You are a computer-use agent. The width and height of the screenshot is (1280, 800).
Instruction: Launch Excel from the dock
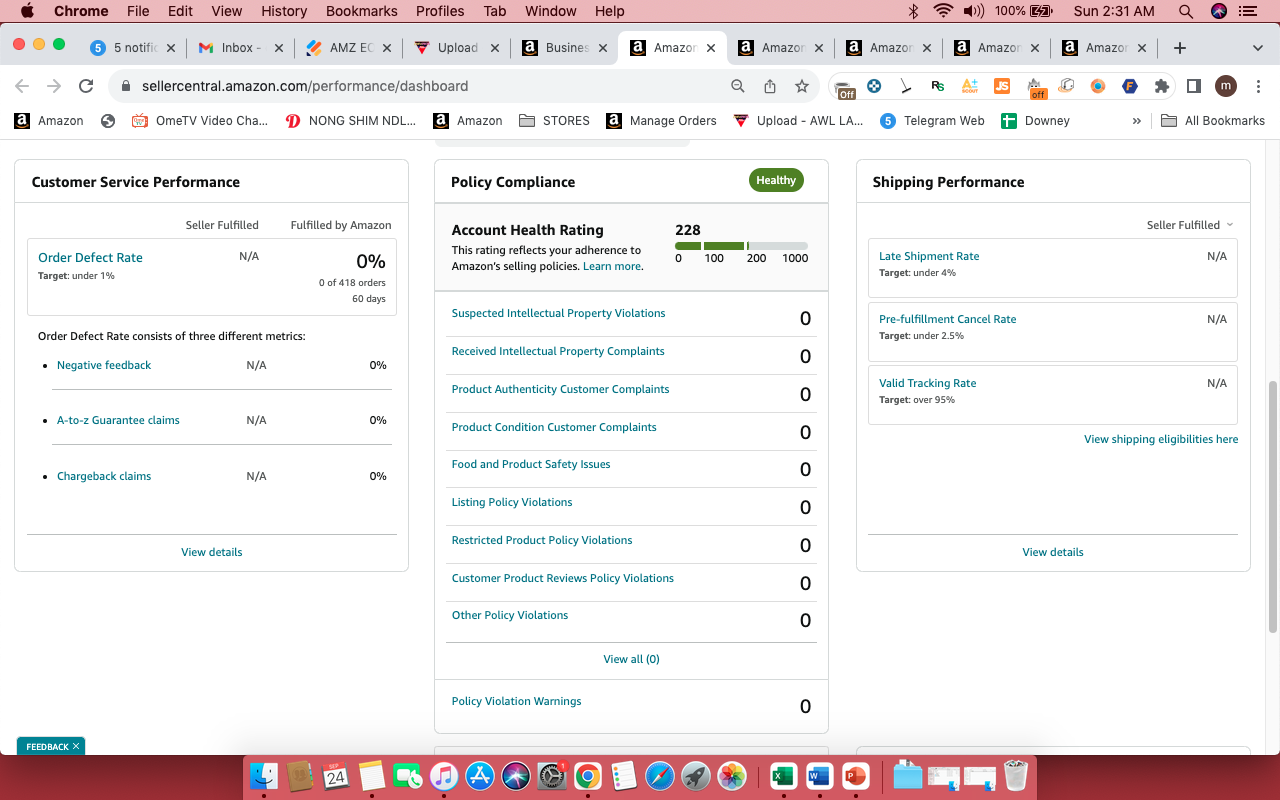point(783,776)
